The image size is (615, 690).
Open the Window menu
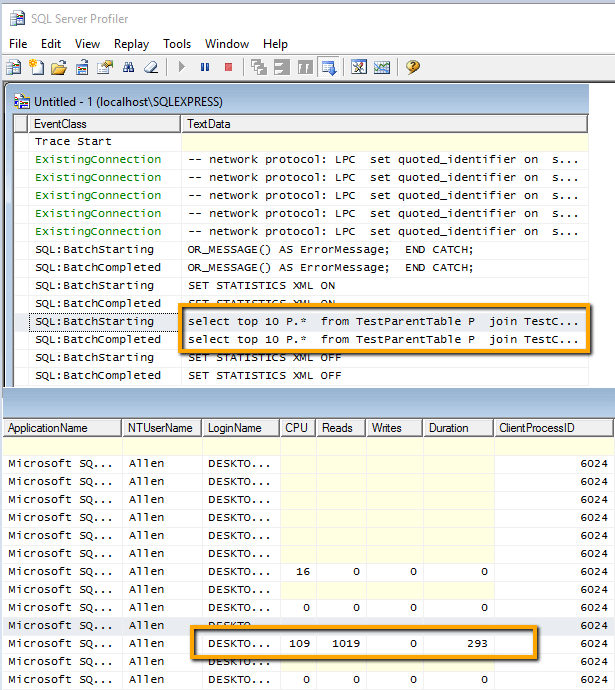[x=227, y=44]
